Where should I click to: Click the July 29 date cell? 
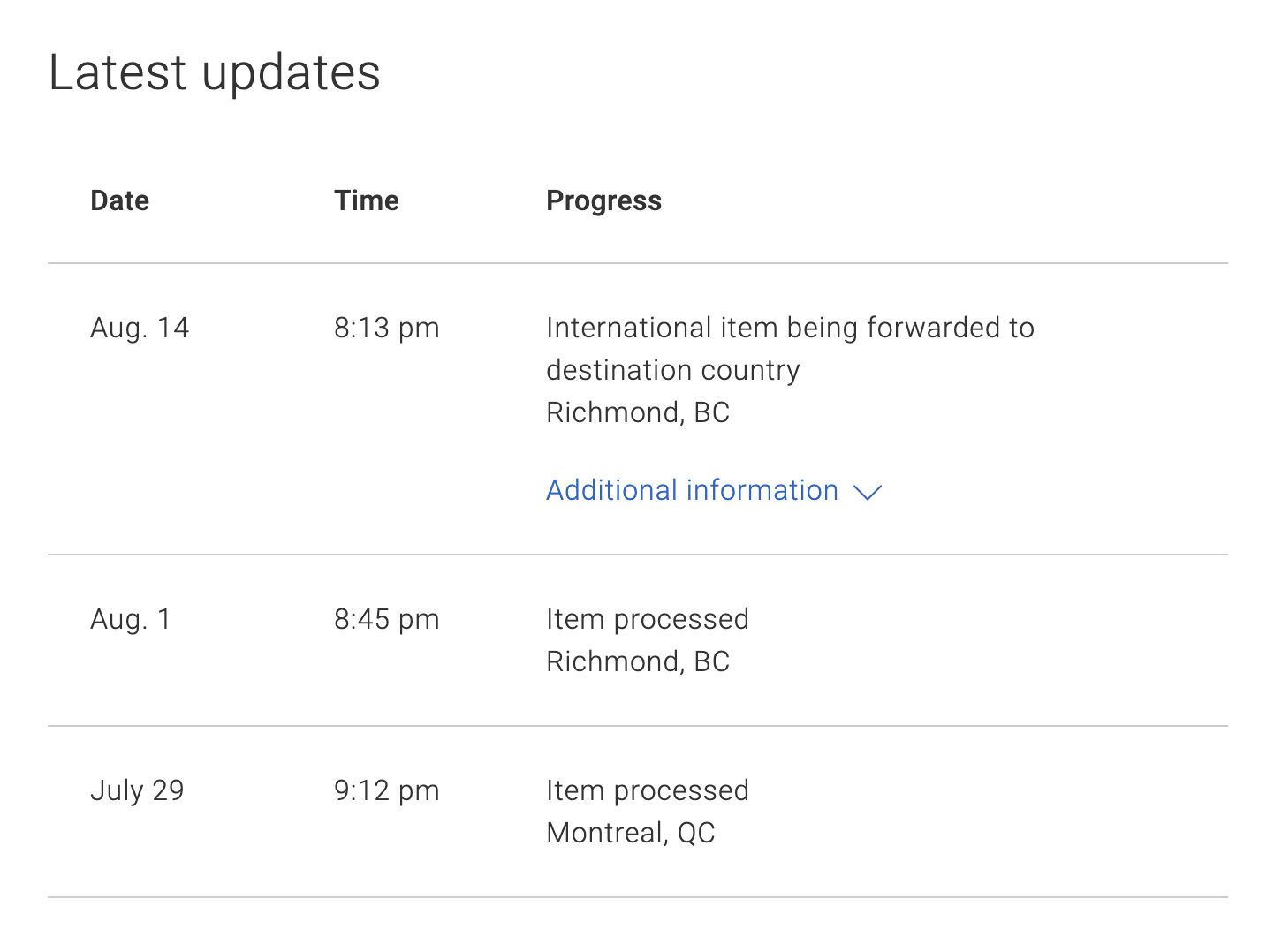pyautogui.click(x=137, y=791)
